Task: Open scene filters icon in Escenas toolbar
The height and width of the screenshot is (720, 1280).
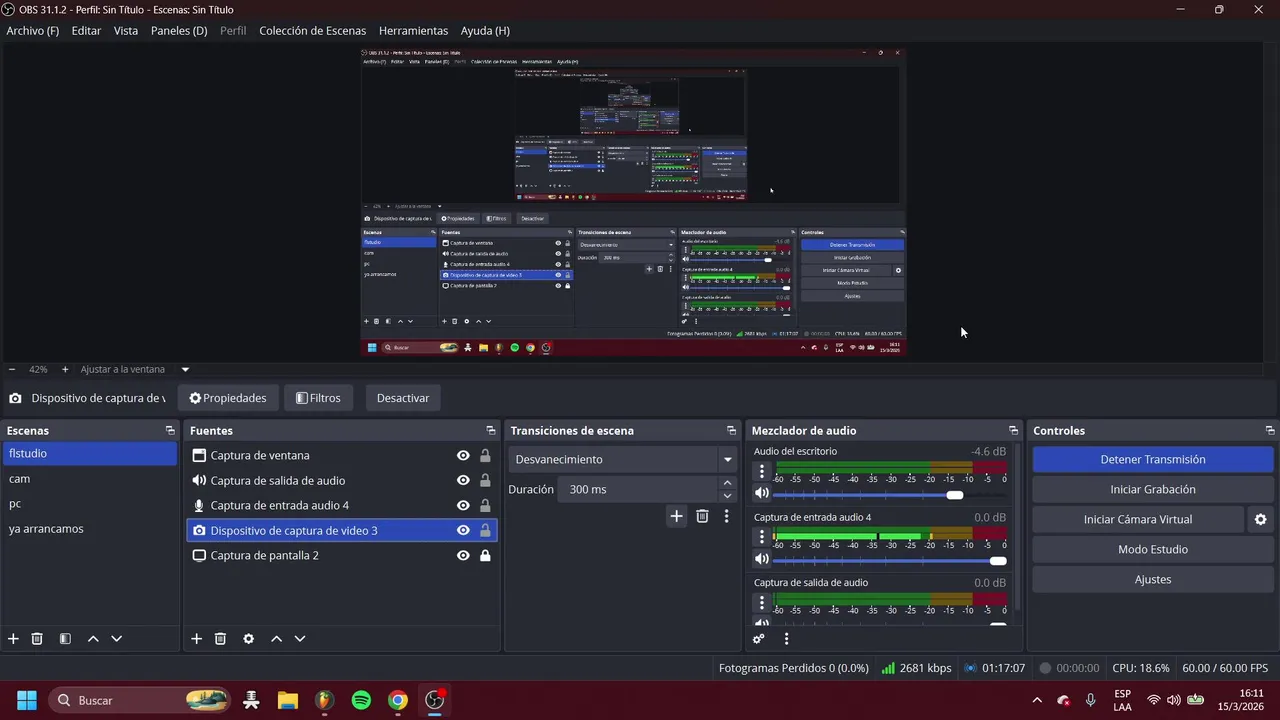Action: 65,638
